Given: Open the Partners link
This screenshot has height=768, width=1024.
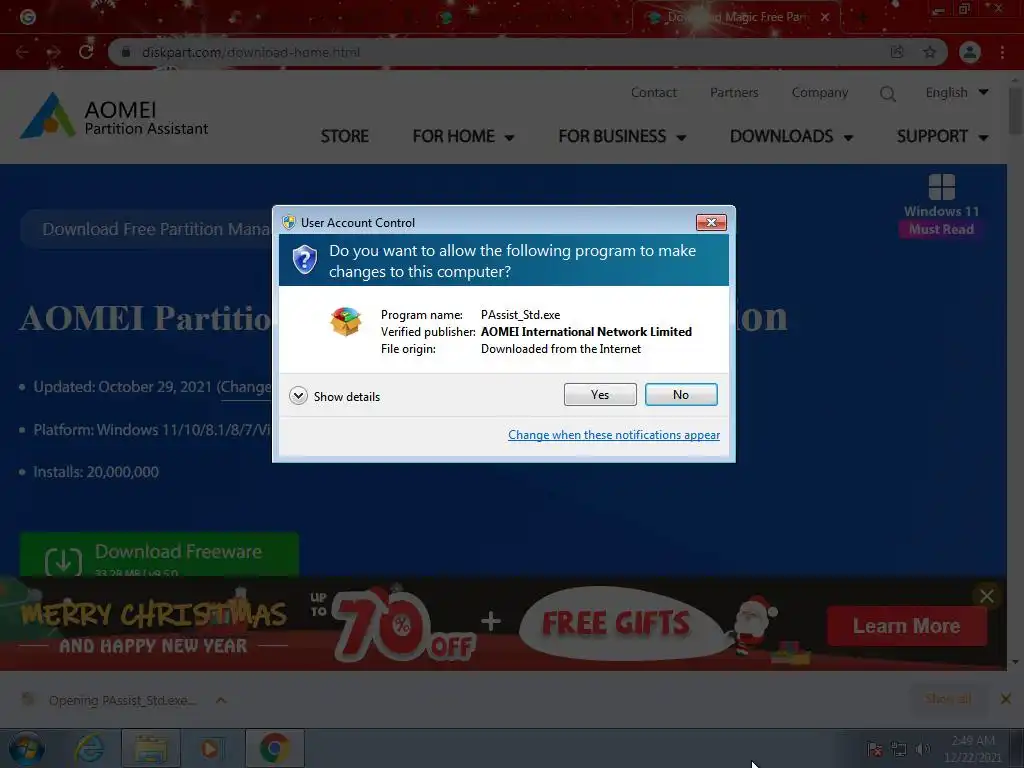Looking at the screenshot, I should pos(734,93).
